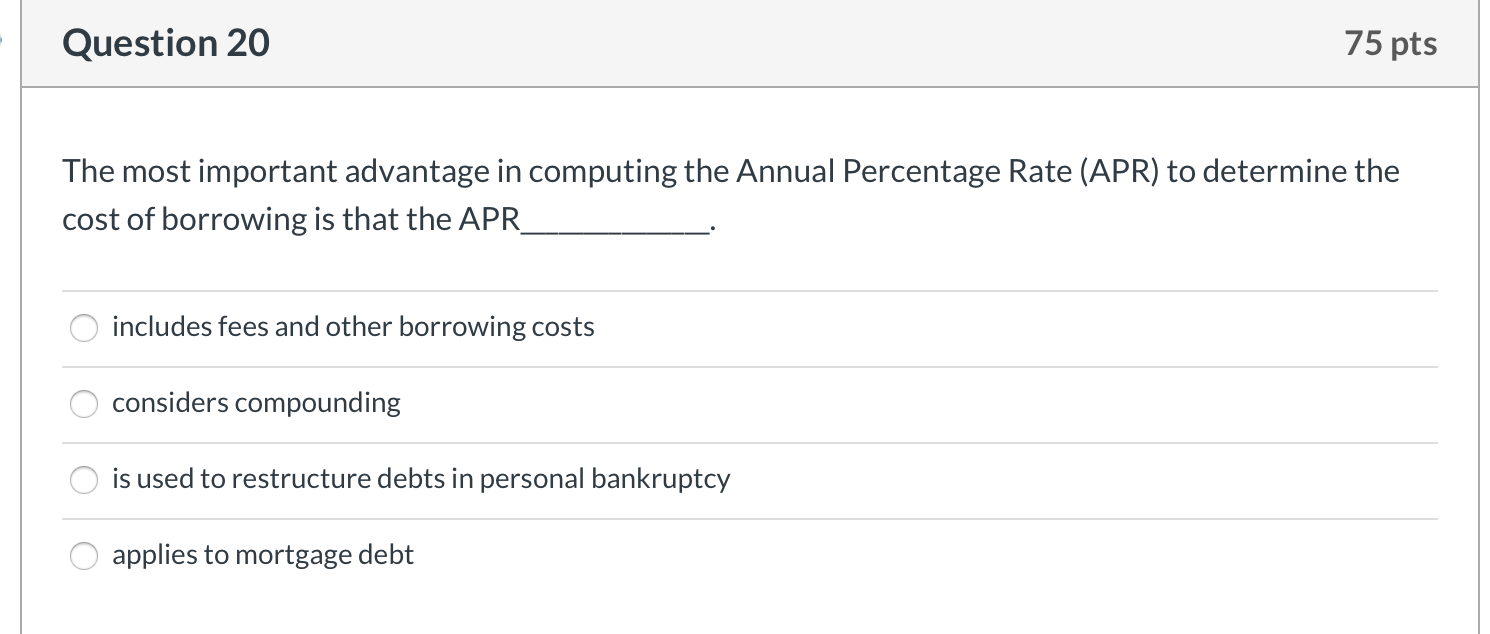1490x634 pixels.
Task: Click the text "considers compounding"
Action: point(256,403)
